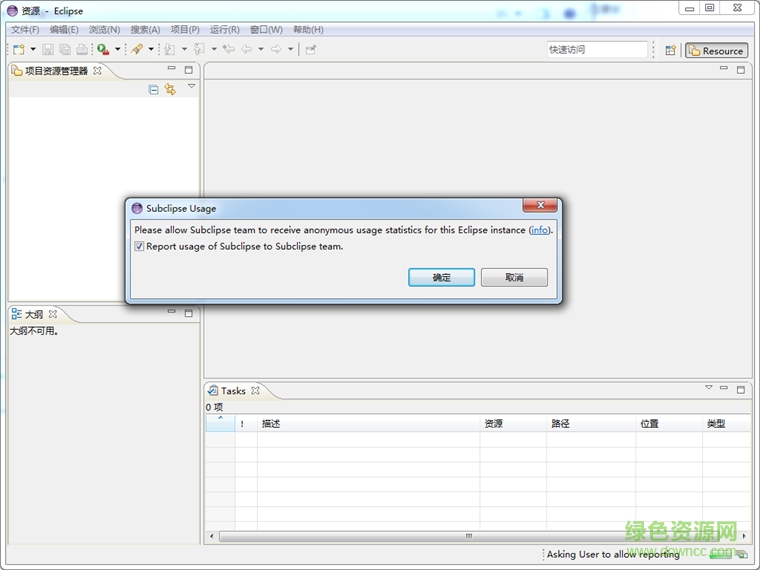The width and height of the screenshot is (760, 570).
Task: Click the Tasks scrollbar left arrow
Action: click(212, 536)
